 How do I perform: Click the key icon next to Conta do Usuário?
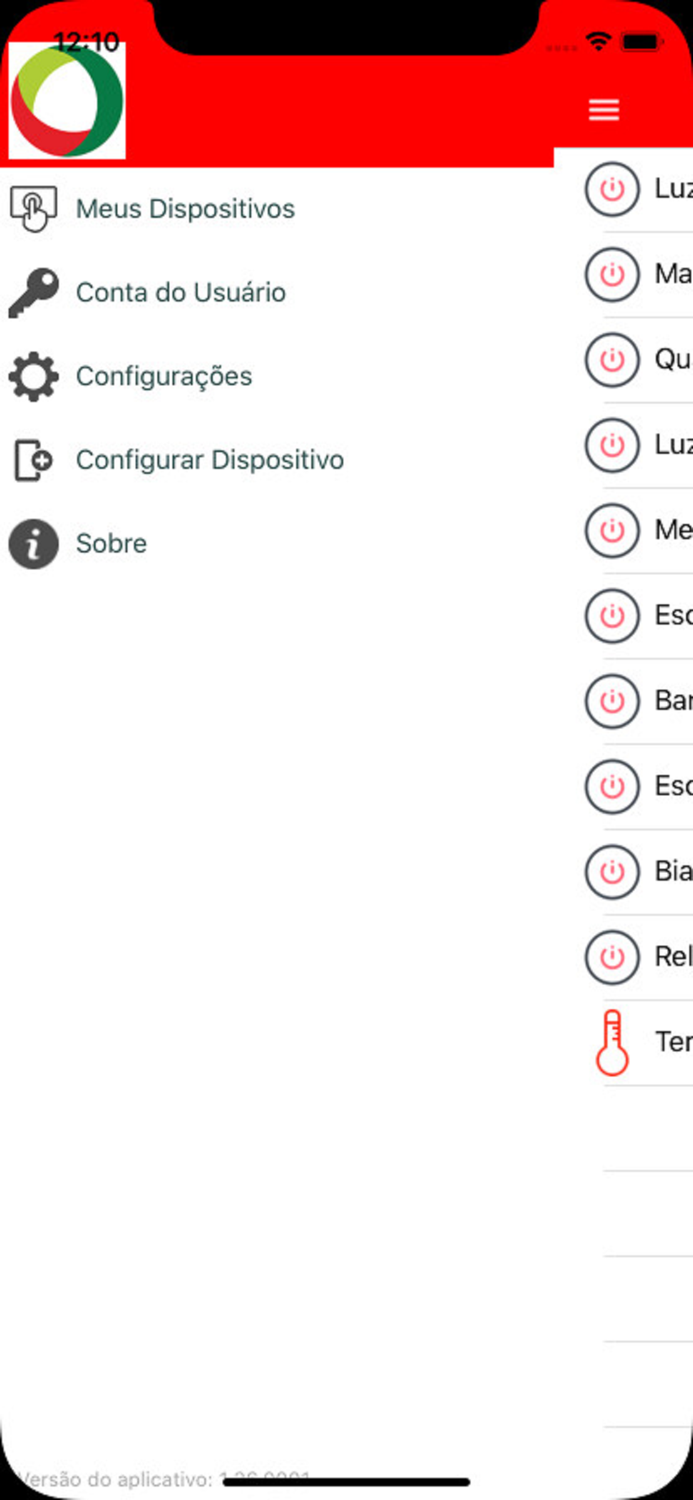tap(33, 292)
